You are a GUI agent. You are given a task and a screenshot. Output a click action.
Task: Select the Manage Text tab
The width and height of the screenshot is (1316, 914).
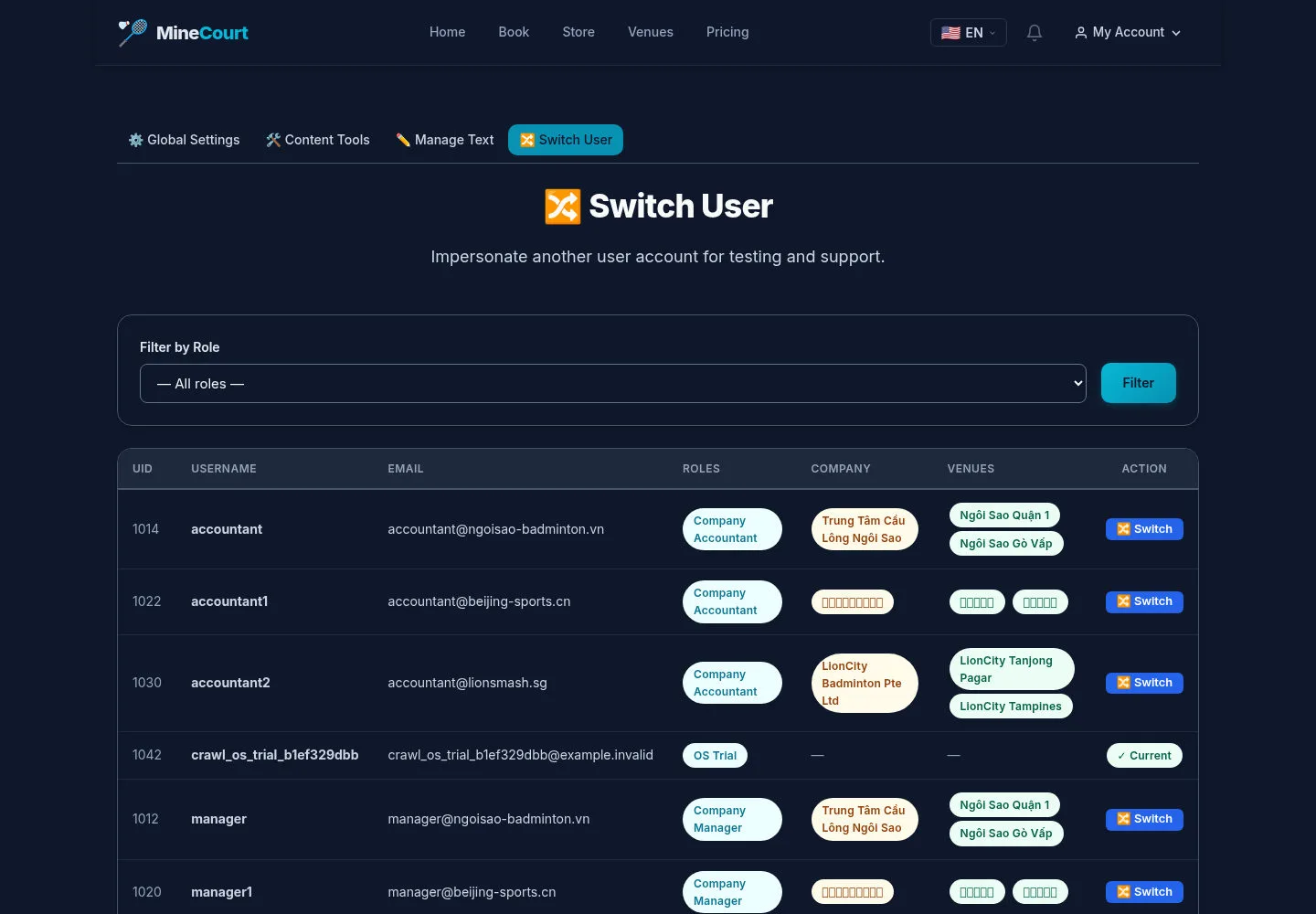(445, 140)
